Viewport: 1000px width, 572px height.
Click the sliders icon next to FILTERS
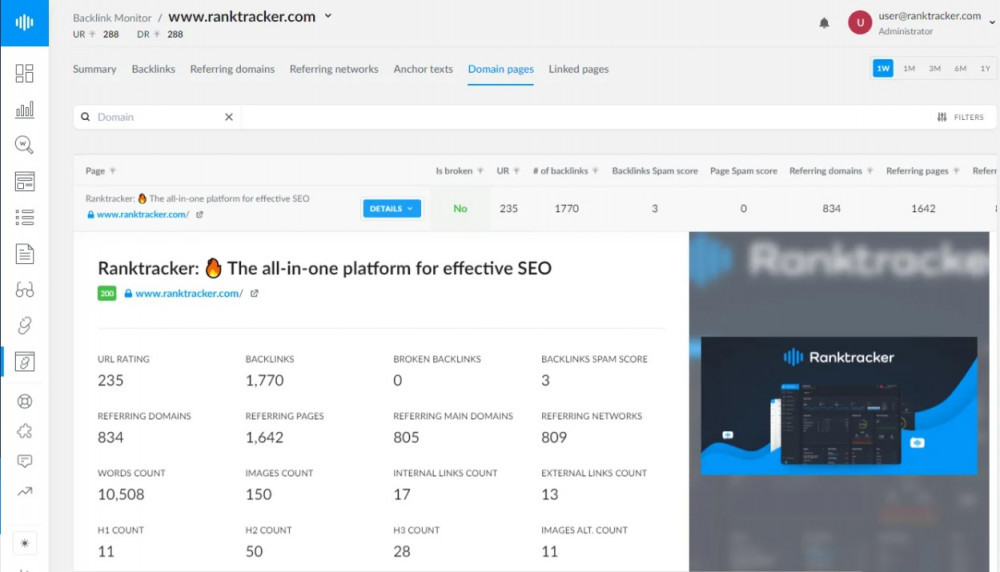pyautogui.click(x=942, y=117)
